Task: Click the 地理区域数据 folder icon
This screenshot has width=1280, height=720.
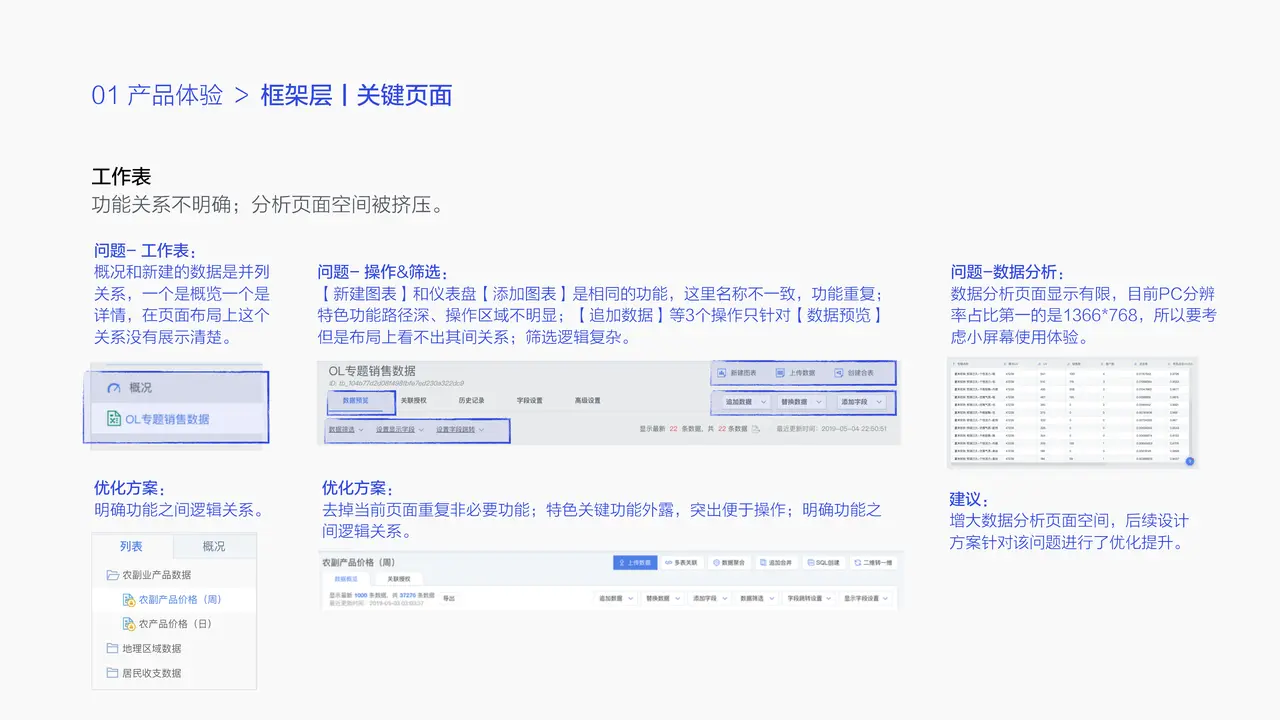Action: click(x=113, y=648)
